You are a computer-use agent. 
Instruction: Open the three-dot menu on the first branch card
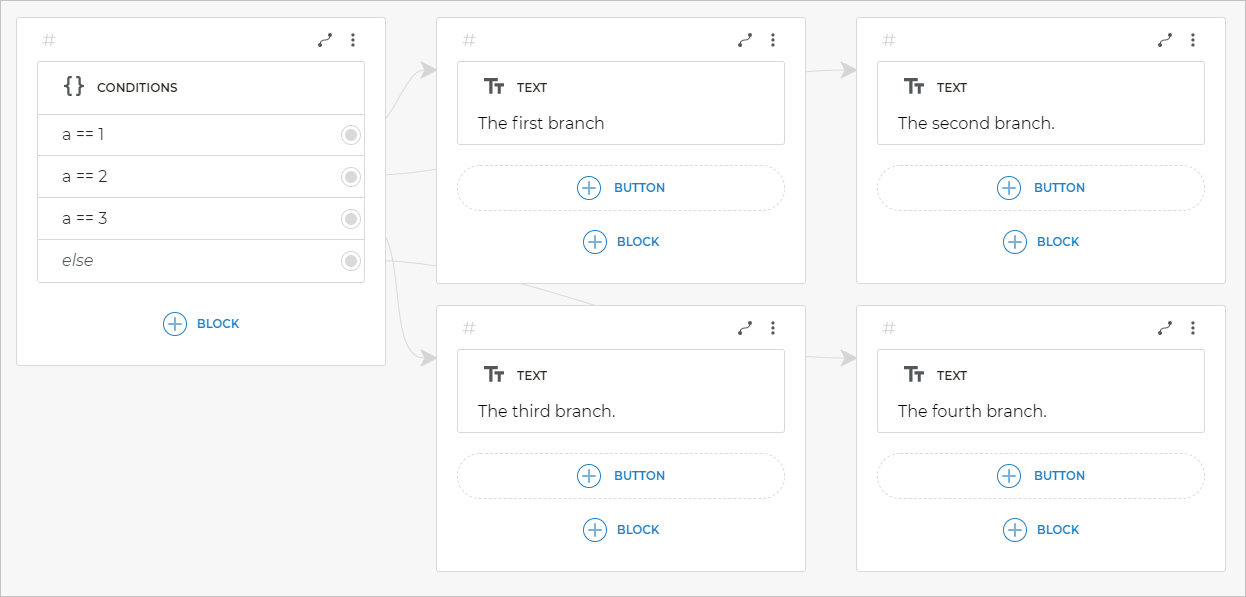pyautogui.click(x=773, y=40)
